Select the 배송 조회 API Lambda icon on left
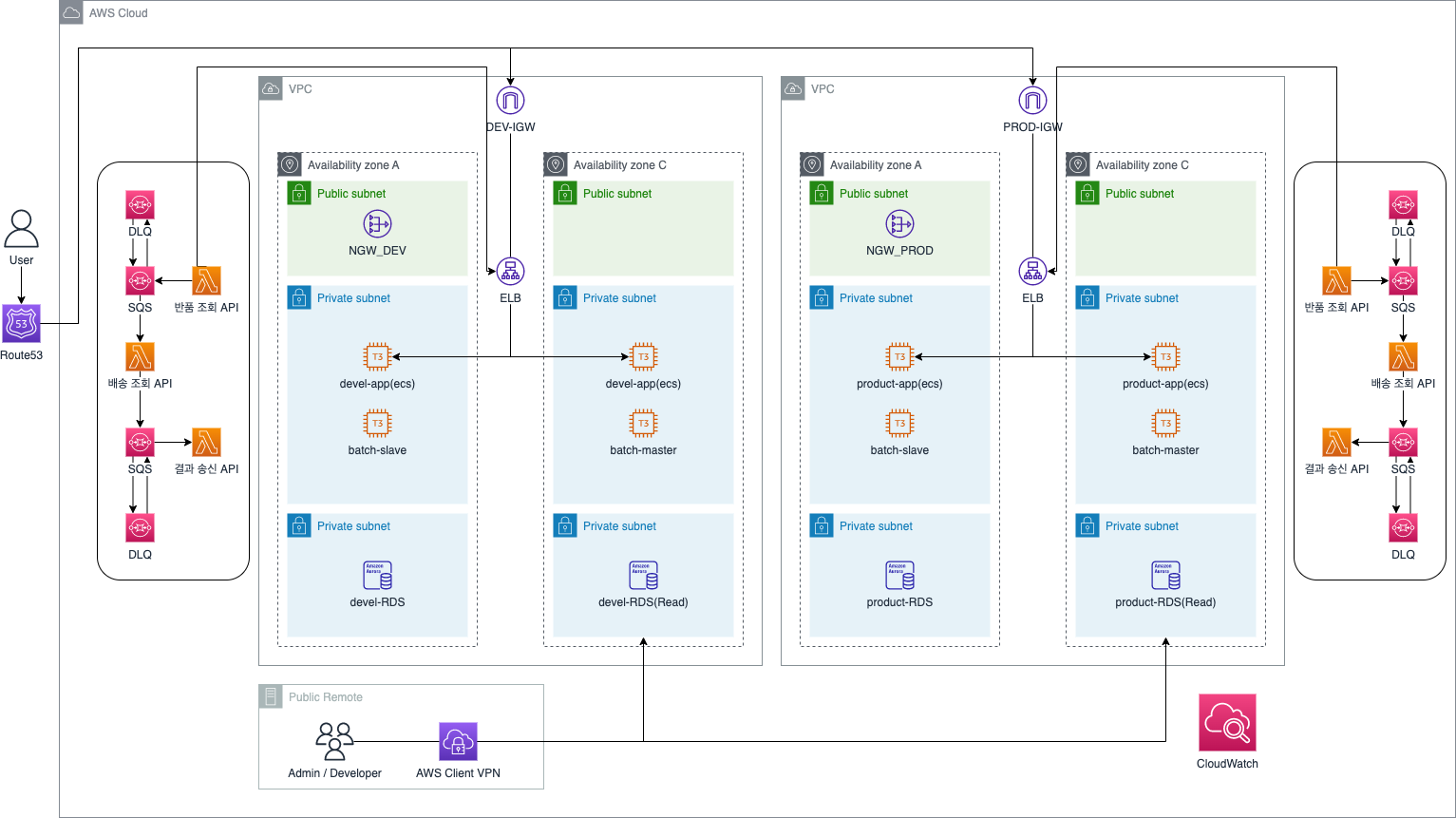Image resolution: width=1456 pixels, height=818 pixels. point(140,356)
